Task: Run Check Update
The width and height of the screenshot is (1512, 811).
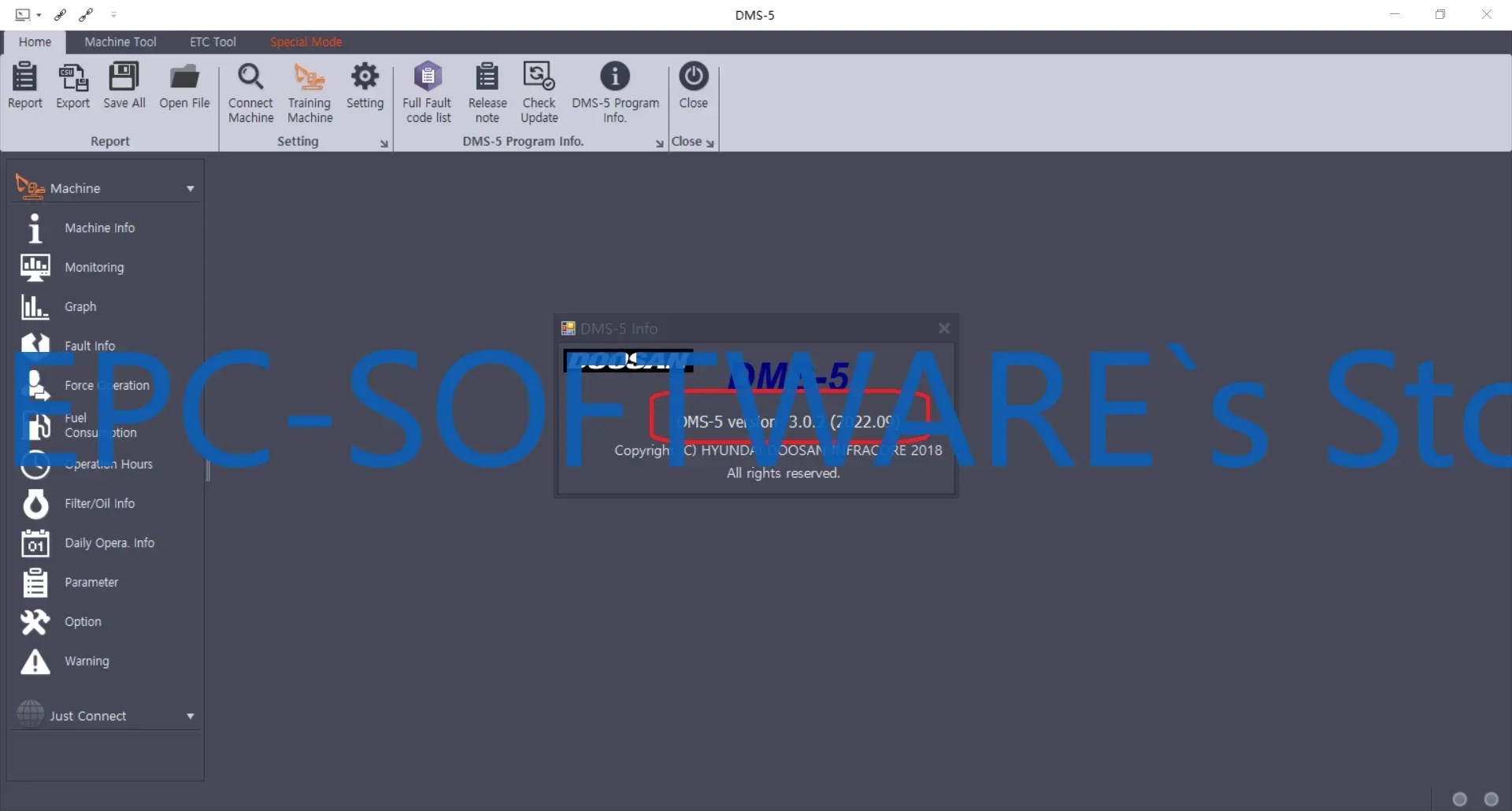Action: (539, 91)
